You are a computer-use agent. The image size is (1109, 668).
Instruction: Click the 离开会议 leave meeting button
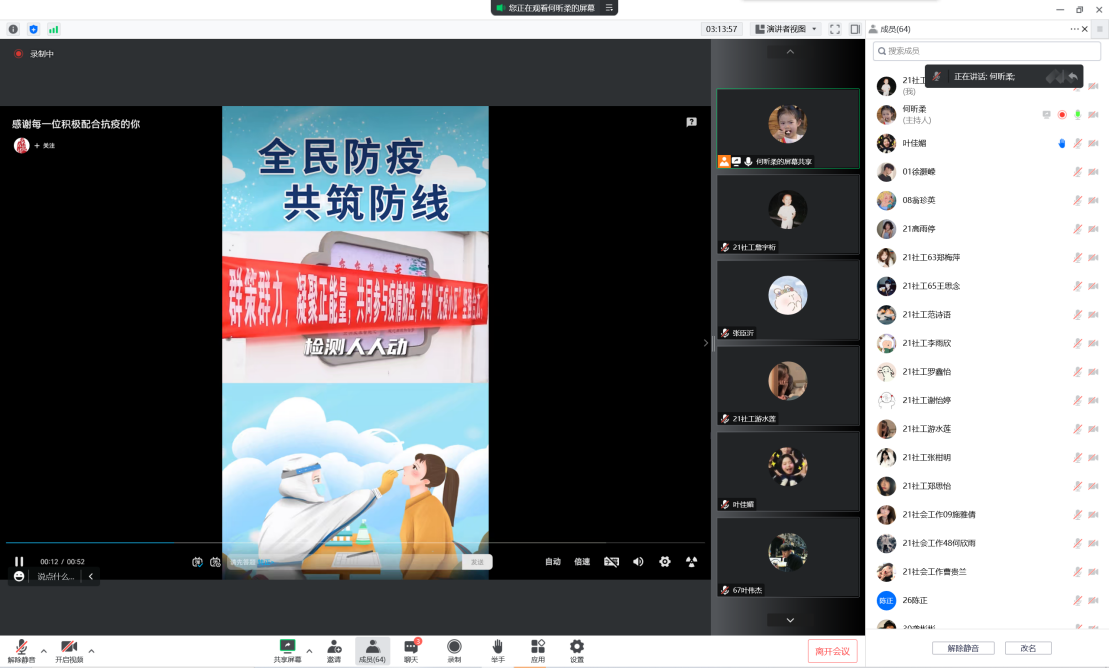[832, 651]
